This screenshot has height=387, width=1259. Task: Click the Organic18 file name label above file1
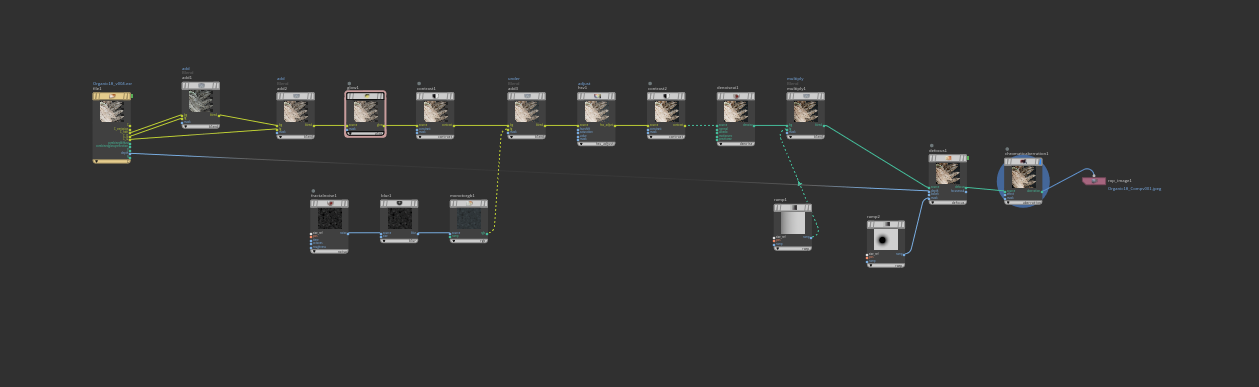click(x=112, y=84)
